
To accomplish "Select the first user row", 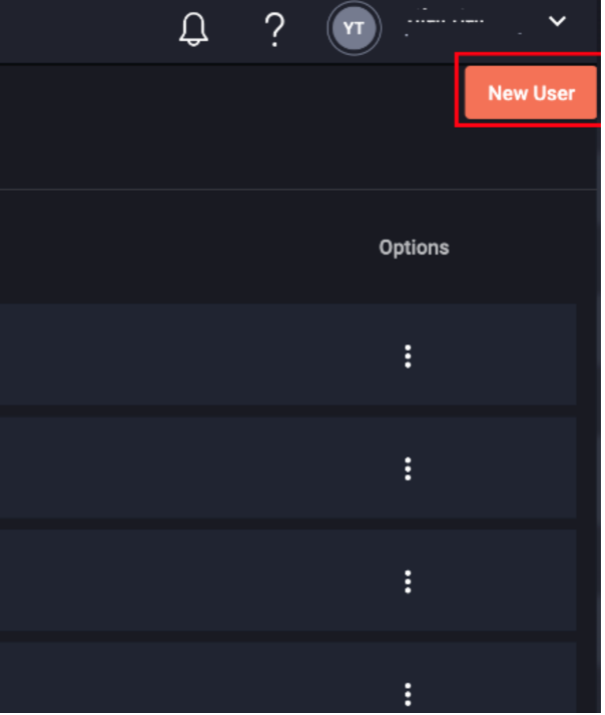I will (288, 355).
